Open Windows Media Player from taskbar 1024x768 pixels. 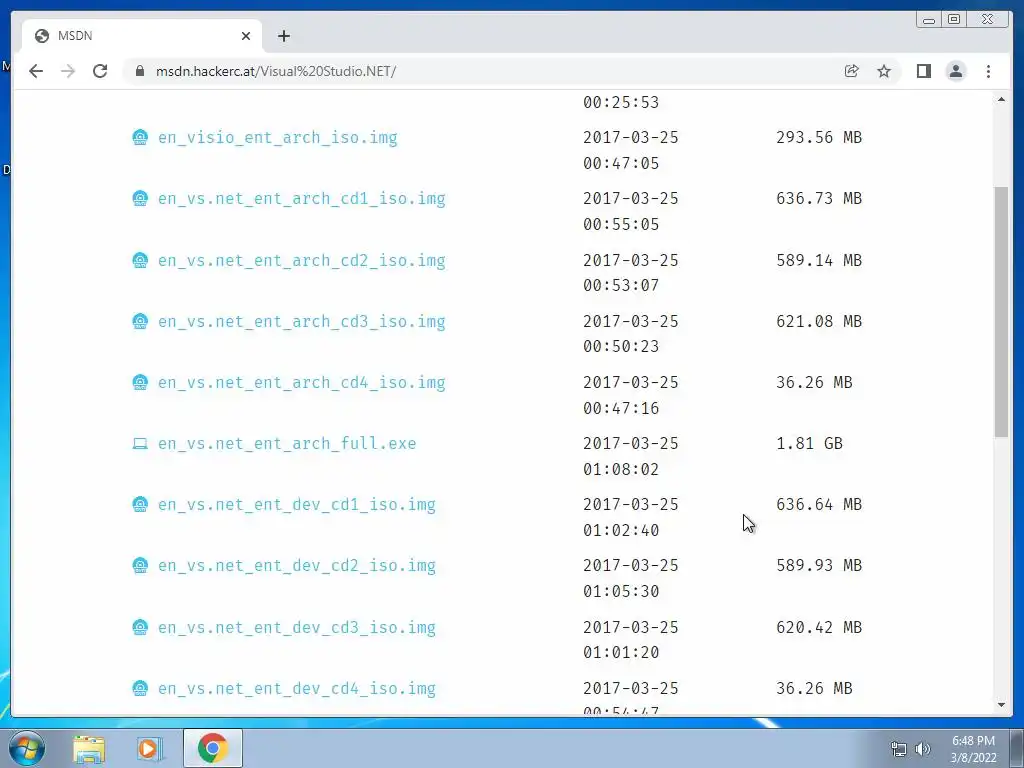[x=150, y=748]
